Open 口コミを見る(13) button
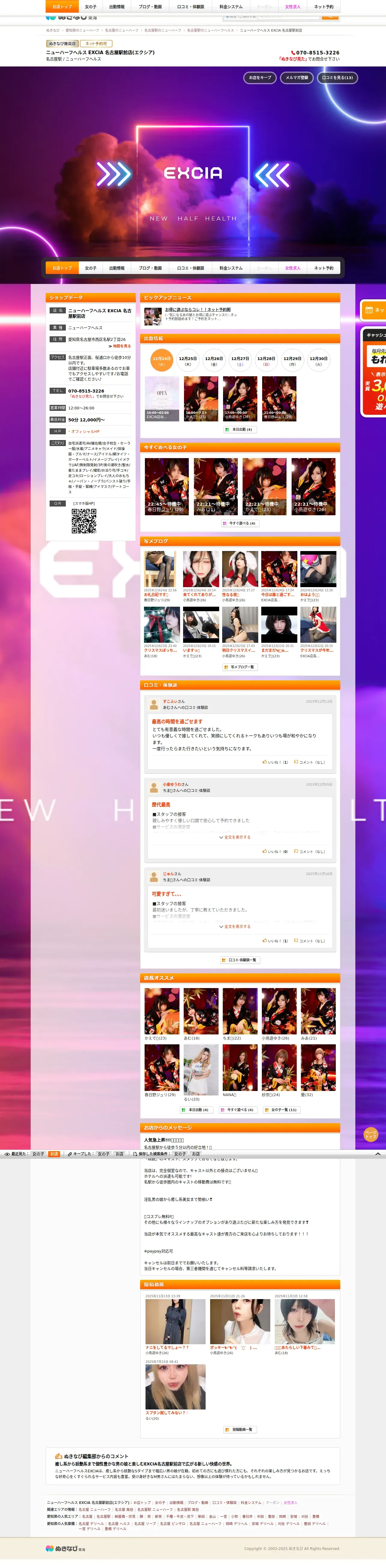This screenshot has width=386, height=1568. (x=337, y=77)
